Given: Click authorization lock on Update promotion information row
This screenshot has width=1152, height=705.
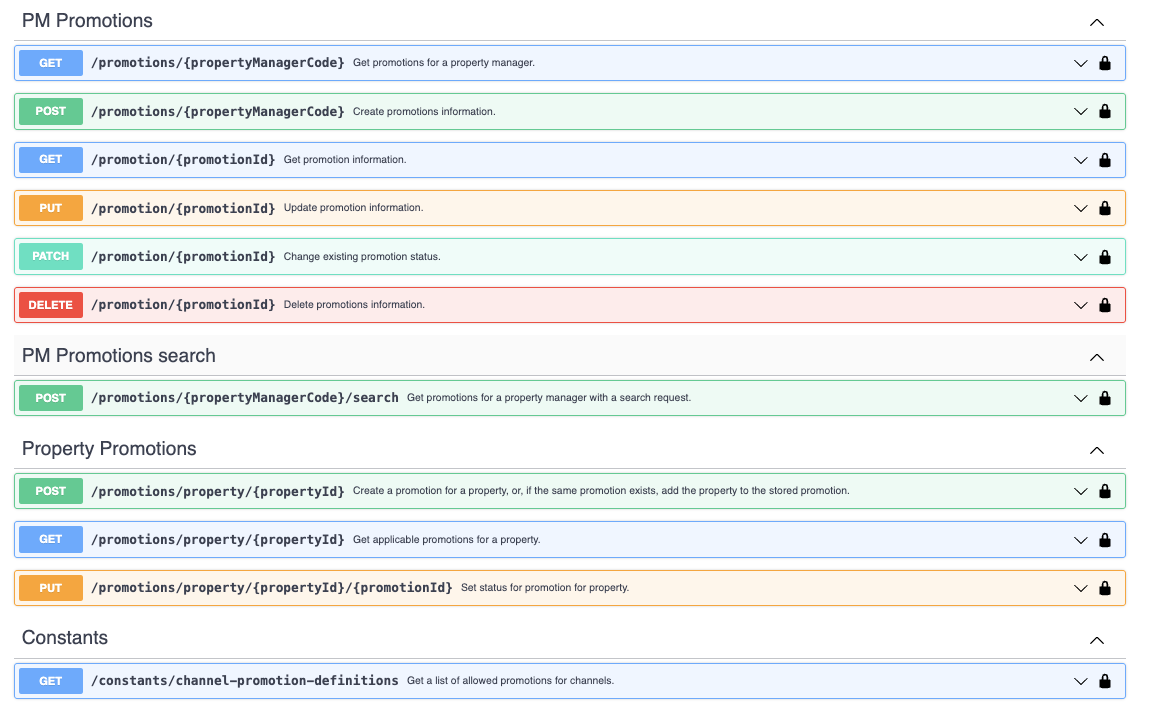Looking at the screenshot, I should click(1105, 208).
